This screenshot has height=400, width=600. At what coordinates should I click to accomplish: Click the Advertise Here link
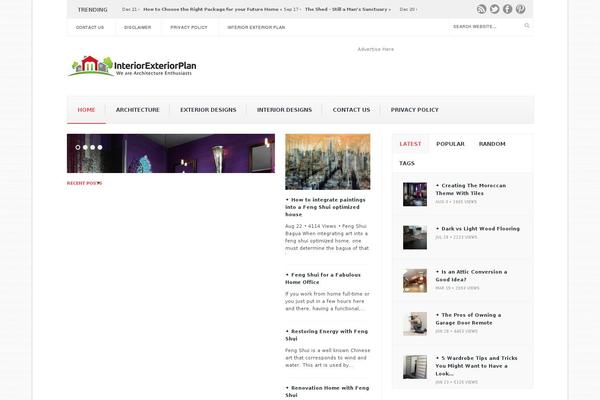pos(375,49)
